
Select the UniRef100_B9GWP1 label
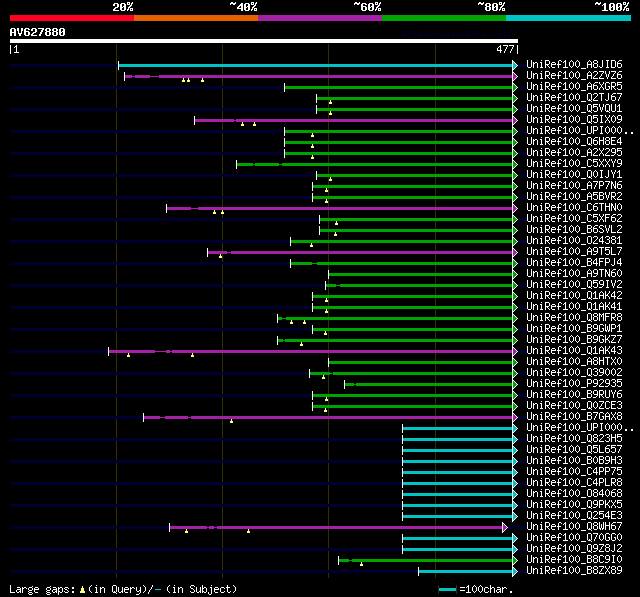pos(574,329)
